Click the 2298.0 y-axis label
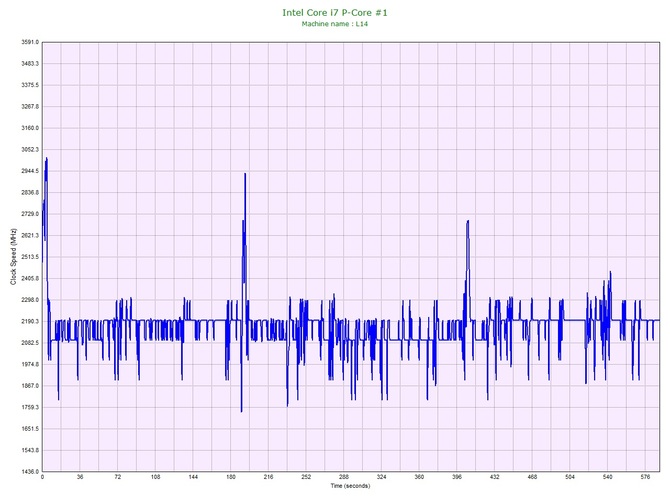The image size is (670, 503). pos(30,300)
